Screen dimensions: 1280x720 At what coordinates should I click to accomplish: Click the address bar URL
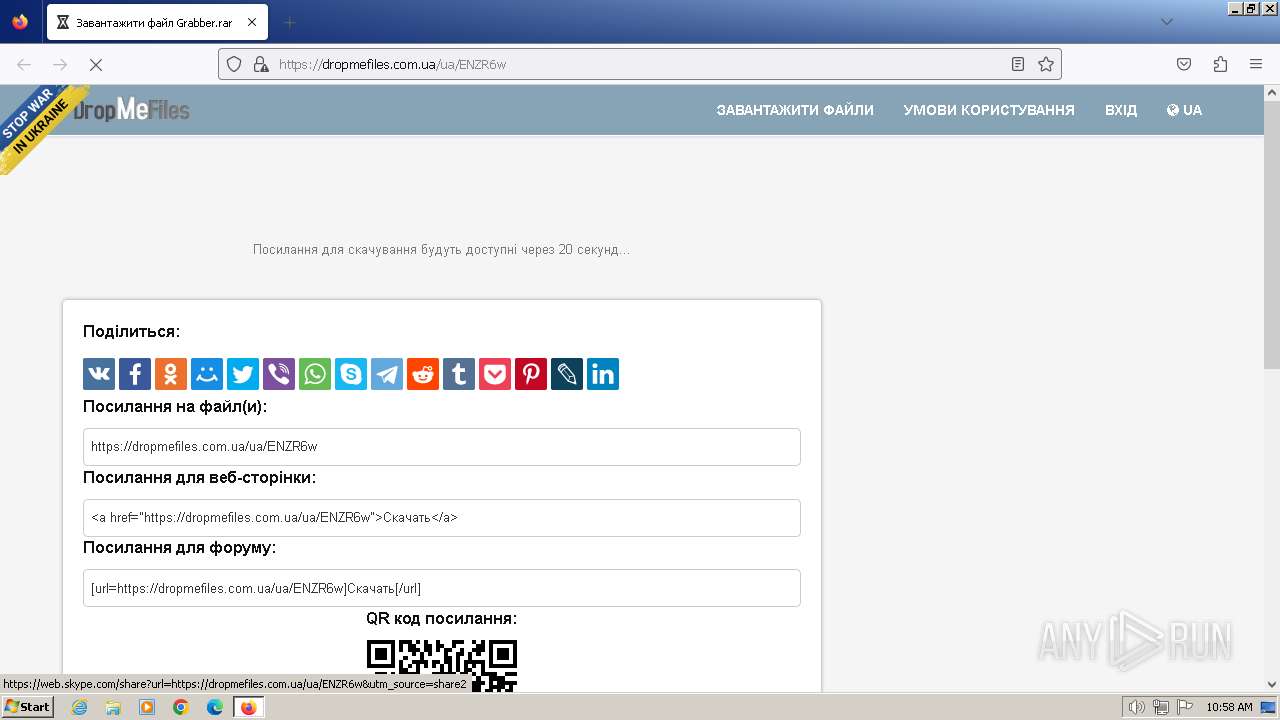coord(392,64)
